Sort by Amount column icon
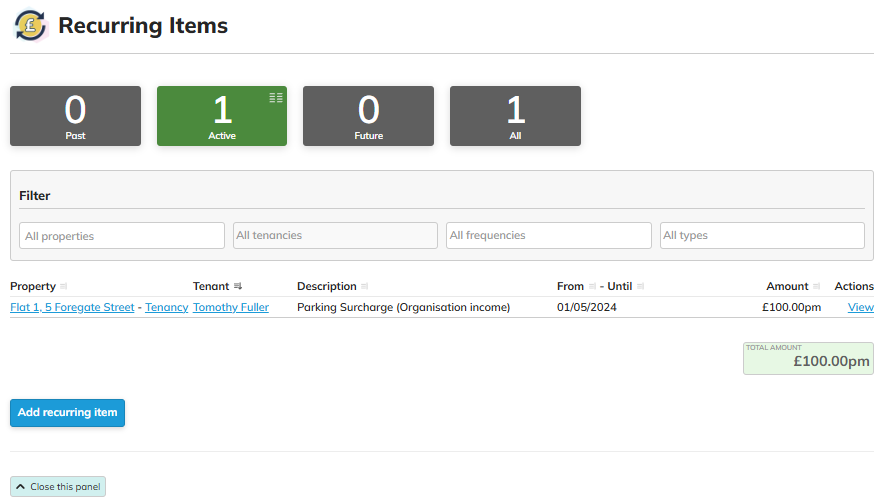This screenshot has width=890, height=503. click(x=817, y=287)
